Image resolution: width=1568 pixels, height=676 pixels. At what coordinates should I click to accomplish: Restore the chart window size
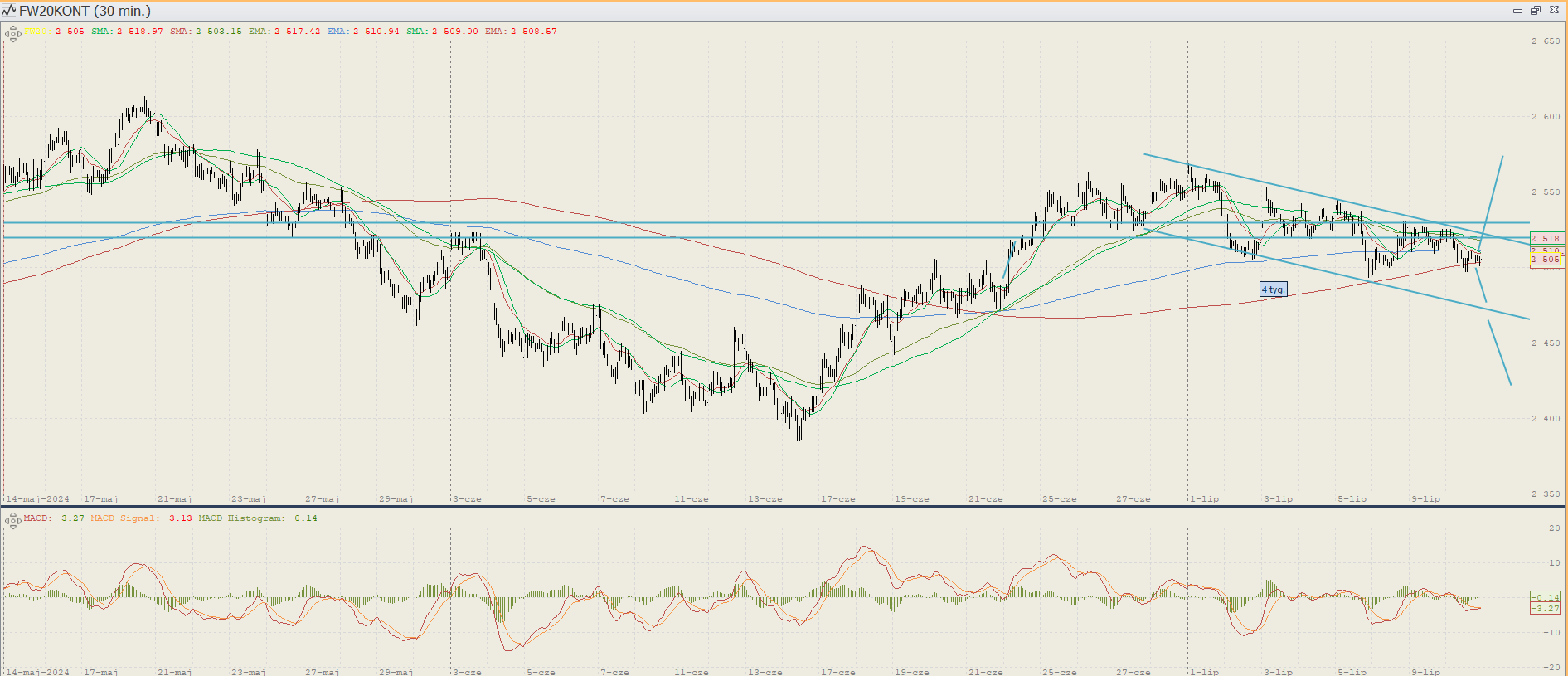pyautogui.click(x=1535, y=11)
